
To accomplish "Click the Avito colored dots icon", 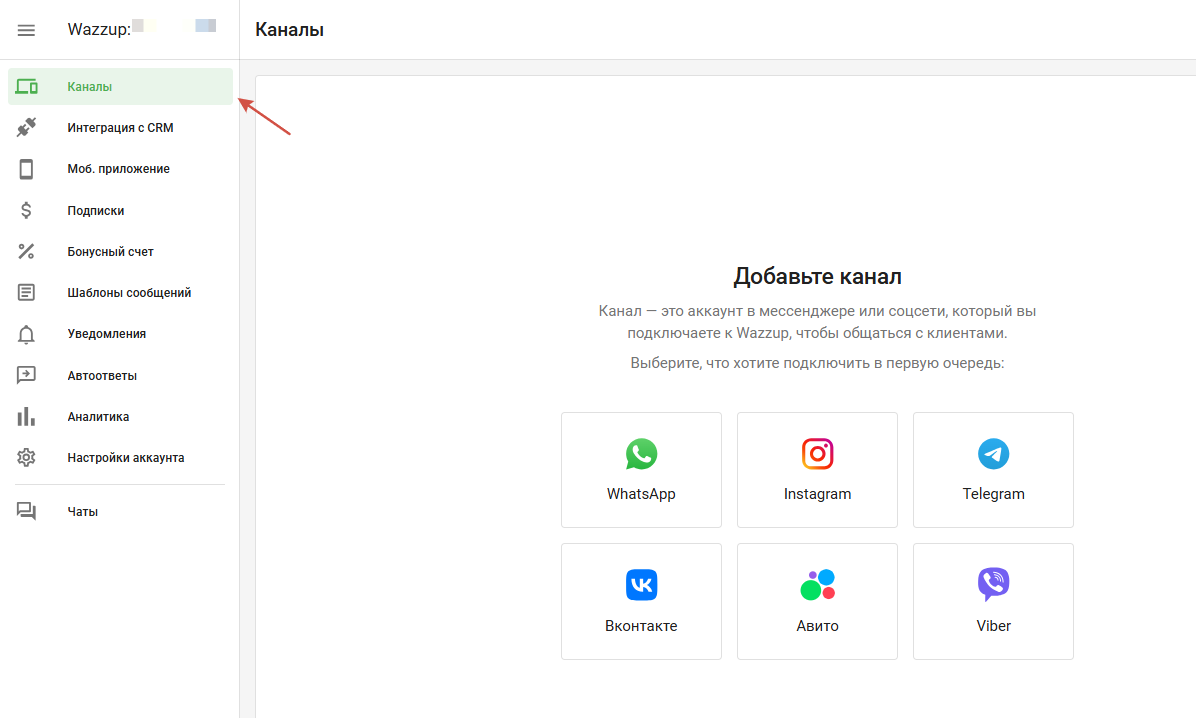I will (x=817, y=585).
